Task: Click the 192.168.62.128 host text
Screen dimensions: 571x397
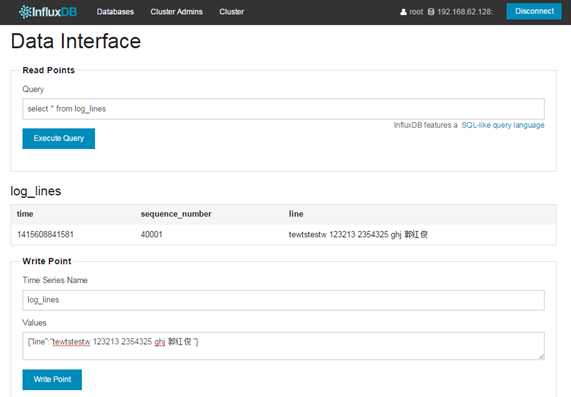Action: click(465, 12)
